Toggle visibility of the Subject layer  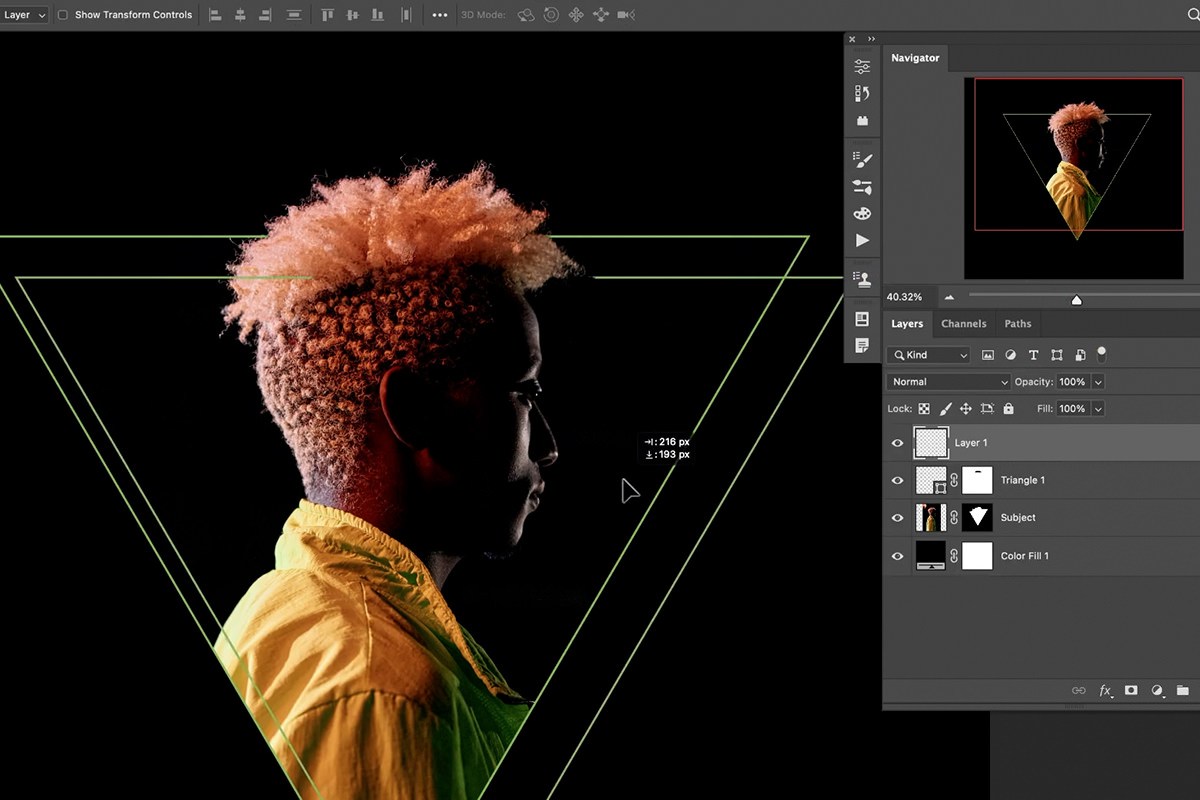pos(897,518)
